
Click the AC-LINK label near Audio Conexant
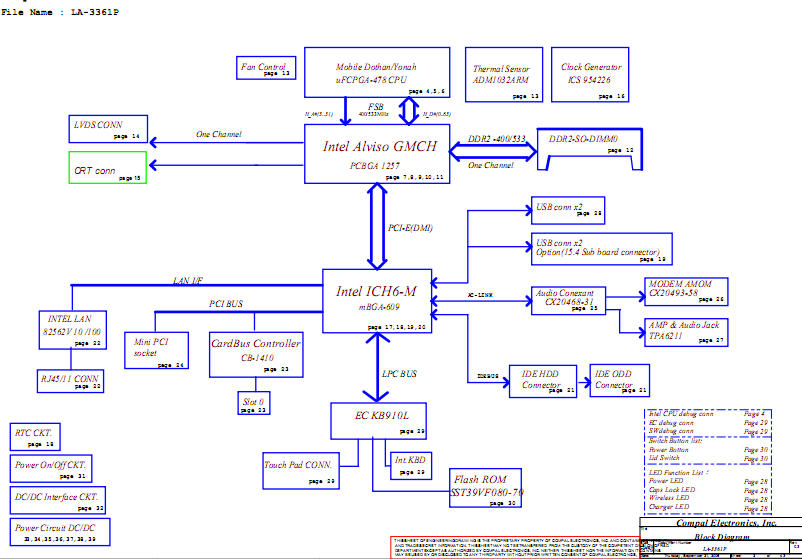[480, 296]
